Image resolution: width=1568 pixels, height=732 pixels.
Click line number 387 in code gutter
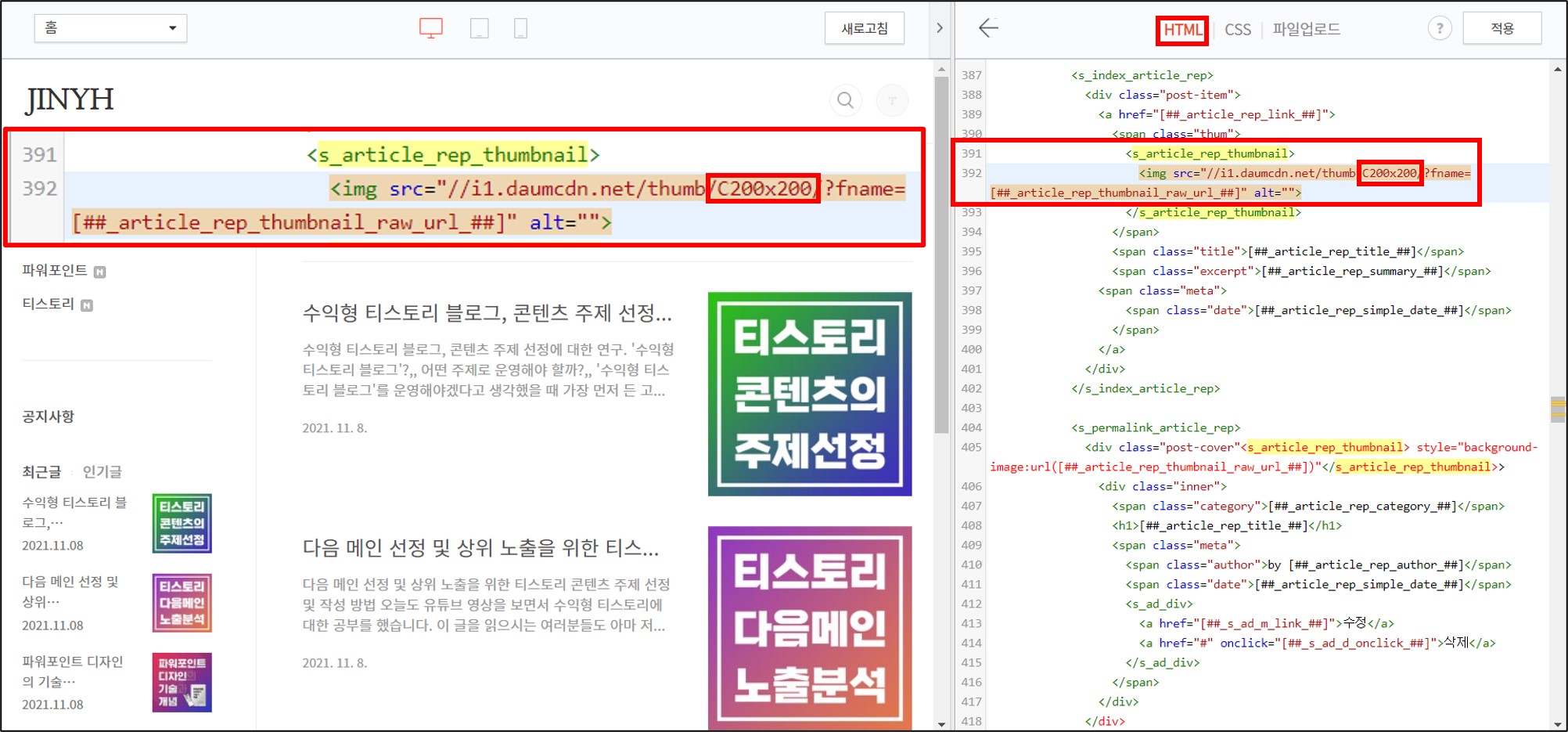[972, 75]
